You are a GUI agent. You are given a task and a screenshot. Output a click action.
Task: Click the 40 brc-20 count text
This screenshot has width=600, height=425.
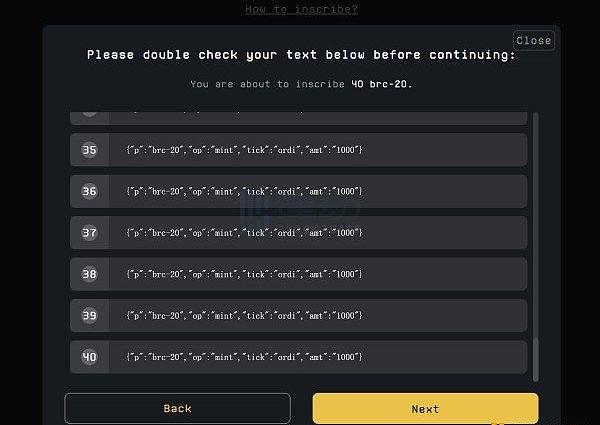coord(381,84)
